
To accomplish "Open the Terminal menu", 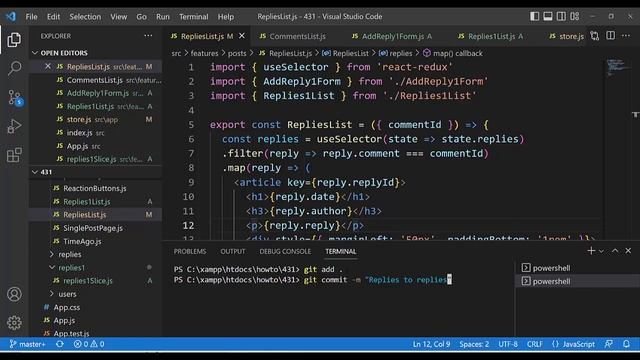I will [x=193, y=17].
